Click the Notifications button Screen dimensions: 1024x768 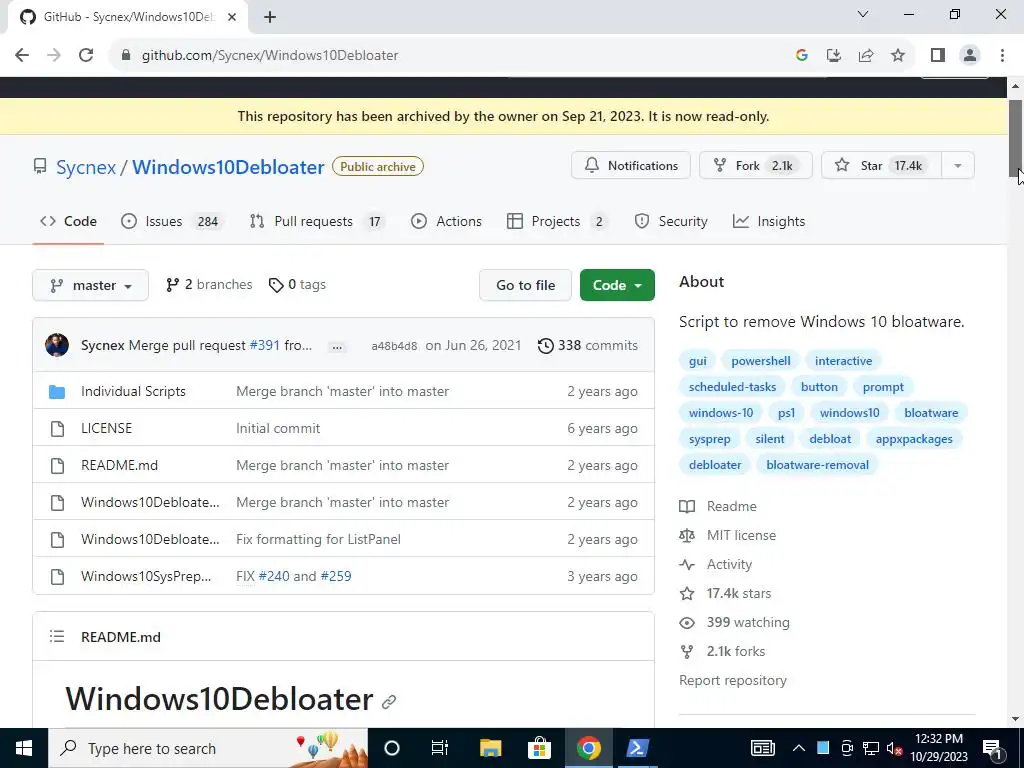click(631, 166)
